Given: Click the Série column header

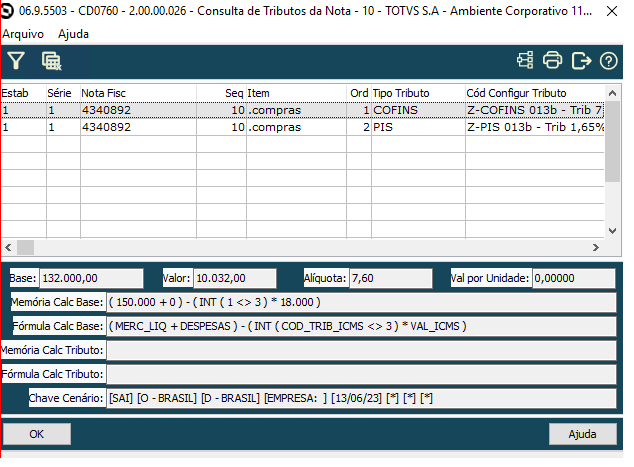Looking at the screenshot, I should click(63, 93).
